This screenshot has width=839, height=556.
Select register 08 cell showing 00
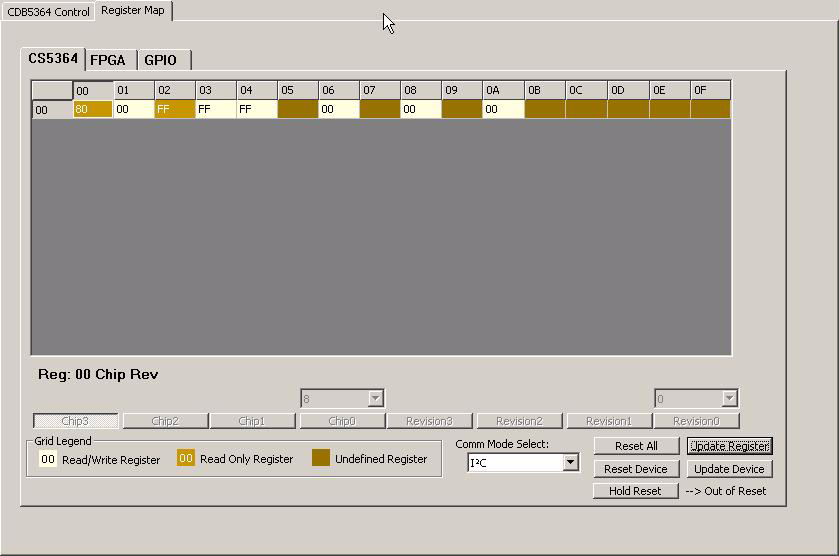click(x=421, y=109)
